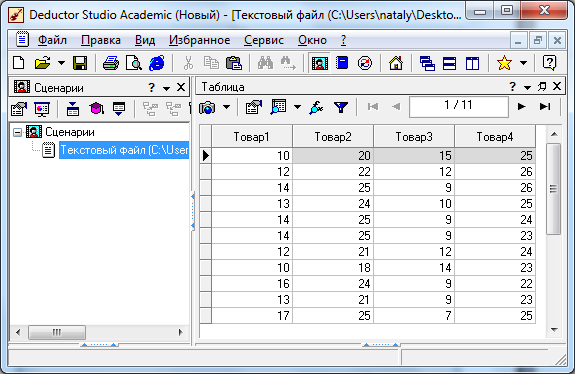Click the Товар1 column header

[252, 136]
